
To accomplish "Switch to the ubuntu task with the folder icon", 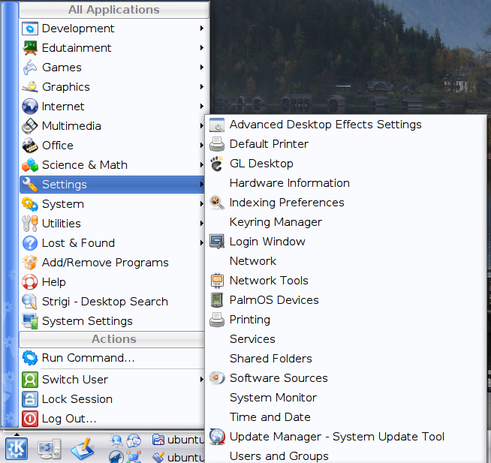I will click(x=178, y=440).
